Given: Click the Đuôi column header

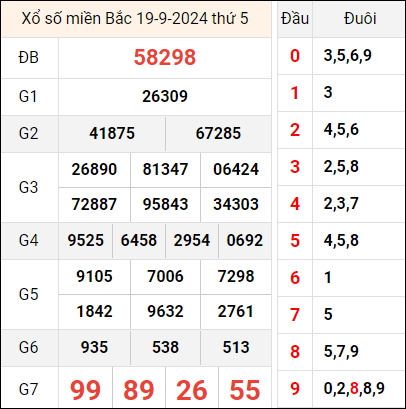Looking at the screenshot, I should tap(360, 19).
